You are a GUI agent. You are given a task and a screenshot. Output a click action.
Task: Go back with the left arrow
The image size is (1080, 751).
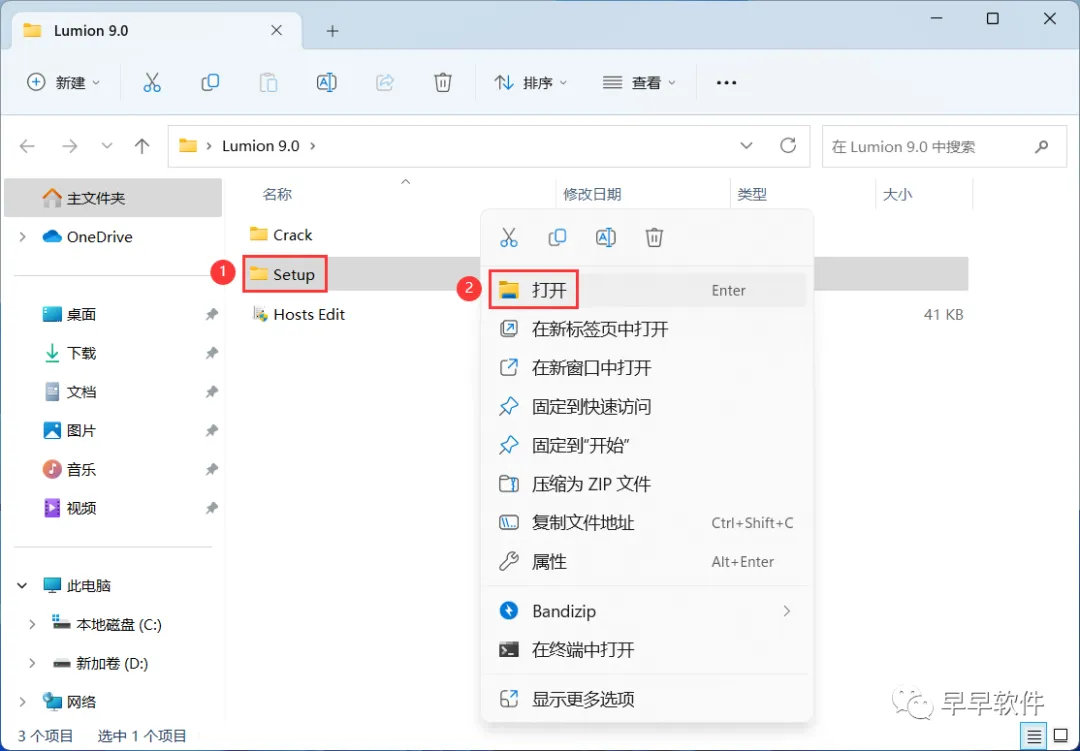27,146
